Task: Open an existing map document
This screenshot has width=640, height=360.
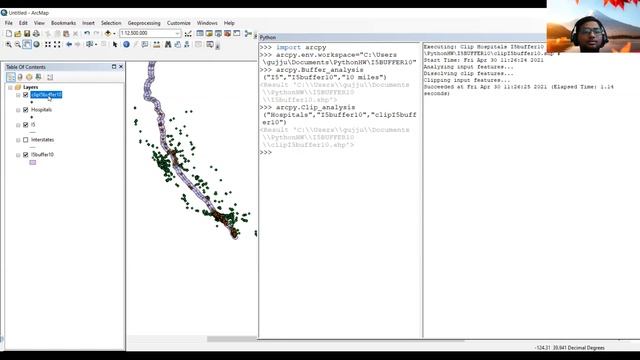Action: pyautogui.click(x=18, y=33)
